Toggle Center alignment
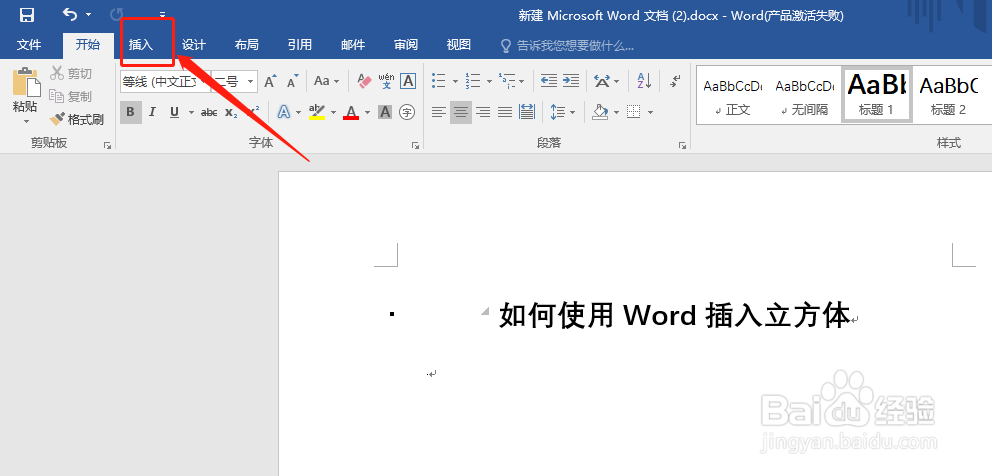Image resolution: width=992 pixels, height=476 pixels. (461, 112)
